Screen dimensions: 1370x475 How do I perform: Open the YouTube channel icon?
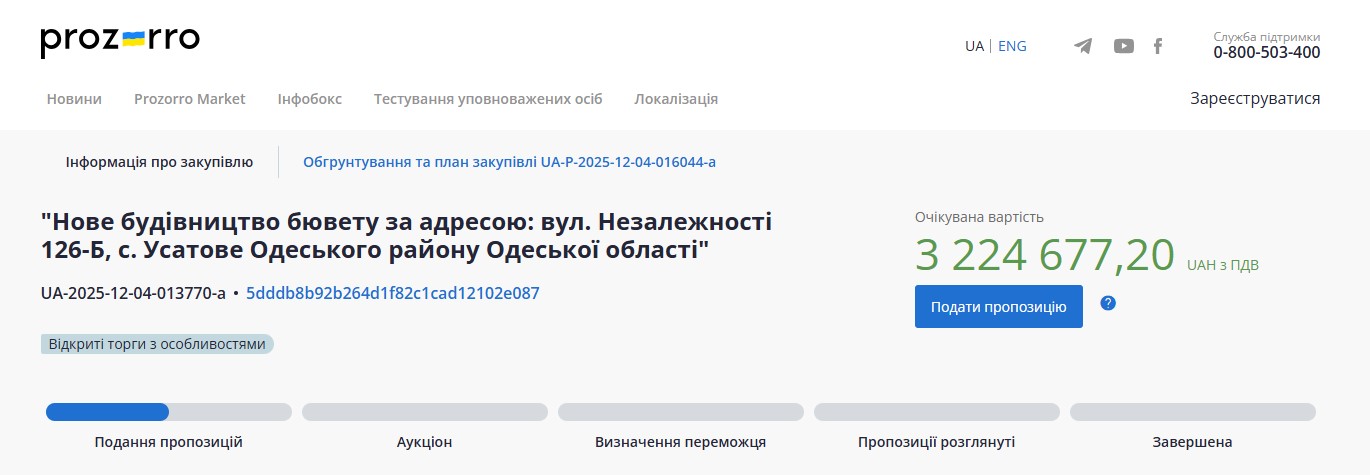point(1124,46)
